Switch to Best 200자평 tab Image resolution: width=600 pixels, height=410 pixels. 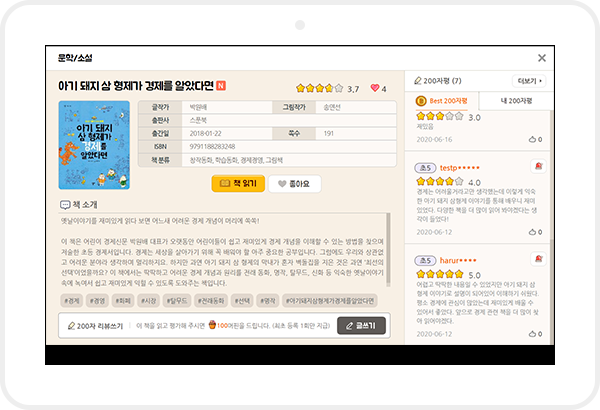point(442,101)
